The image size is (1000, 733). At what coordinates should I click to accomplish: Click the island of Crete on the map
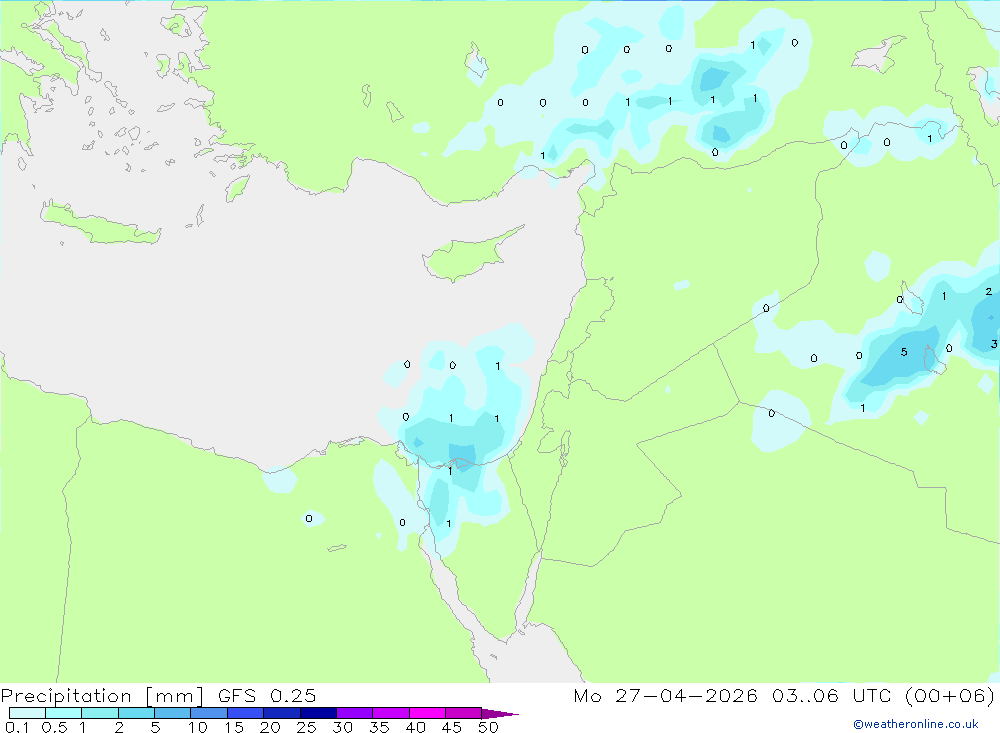[100, 224]
